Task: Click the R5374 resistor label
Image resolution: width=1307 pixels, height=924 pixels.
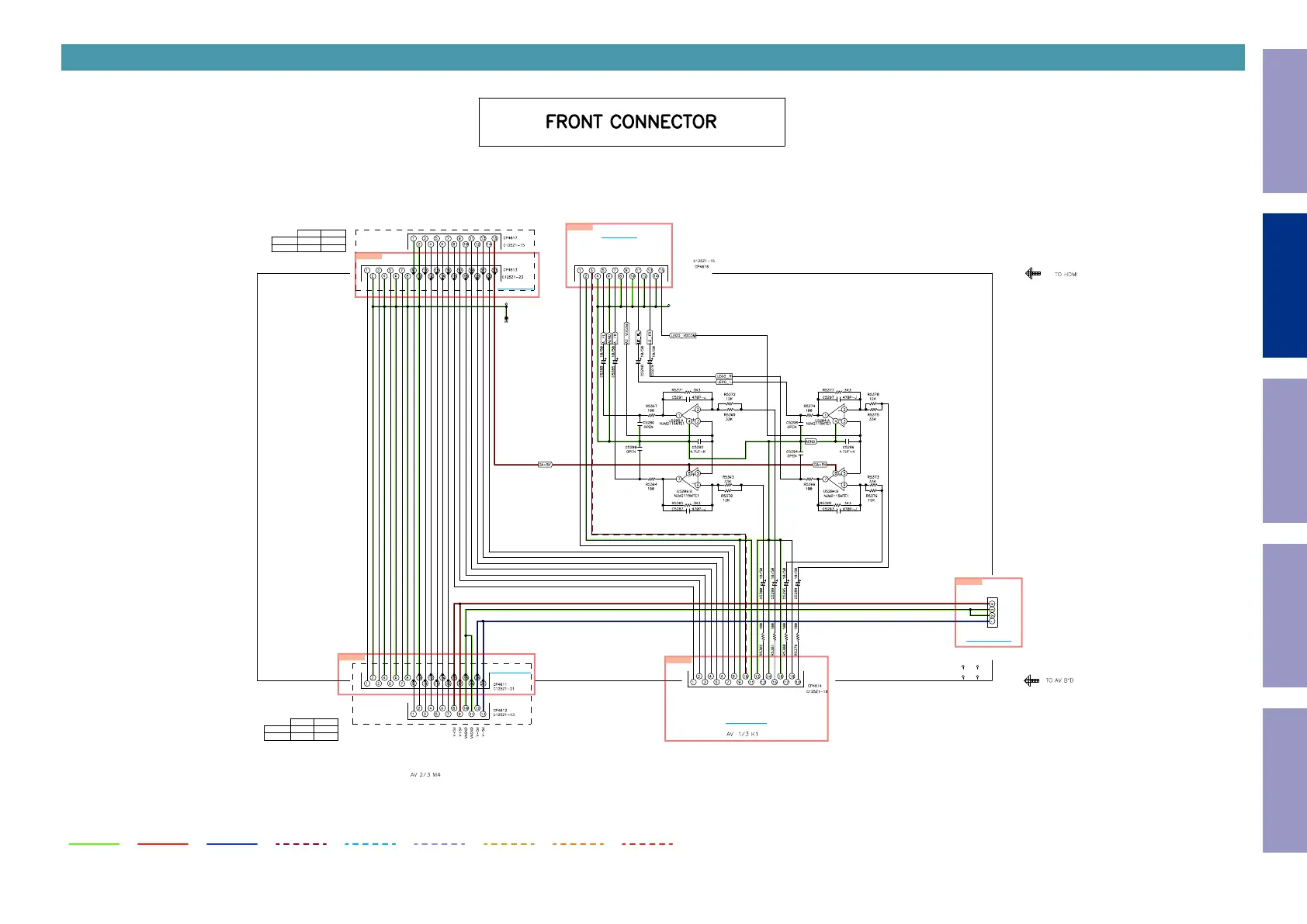Action: 810,406
